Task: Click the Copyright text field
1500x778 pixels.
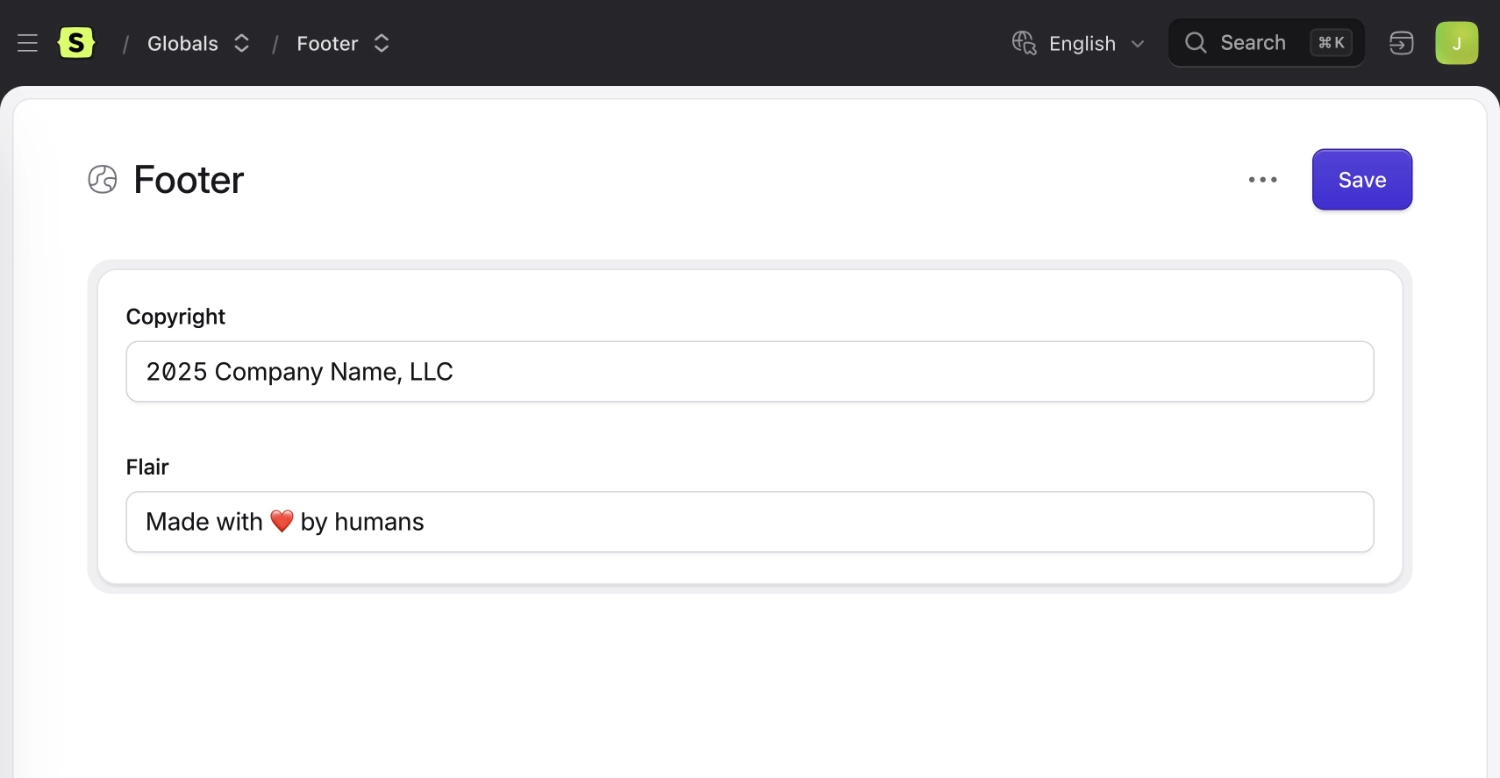Action: pyautogui.click(x=750, y=371)
